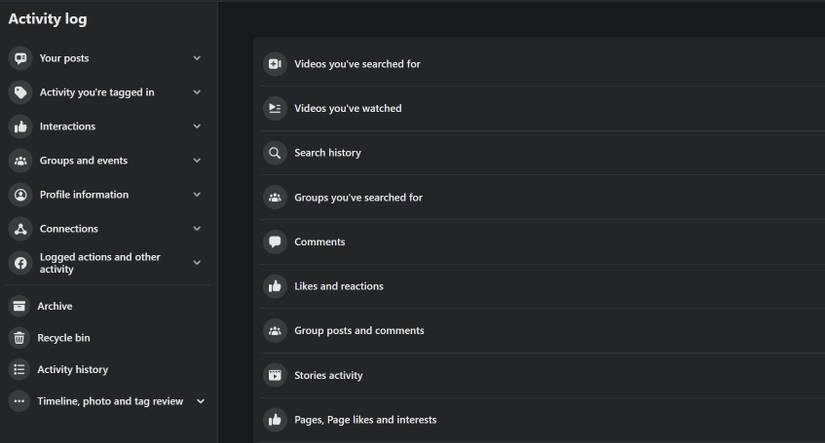The image size is (825, 443).
Task: Open Activity you're tagged in section
Action: tap(107, 92)
